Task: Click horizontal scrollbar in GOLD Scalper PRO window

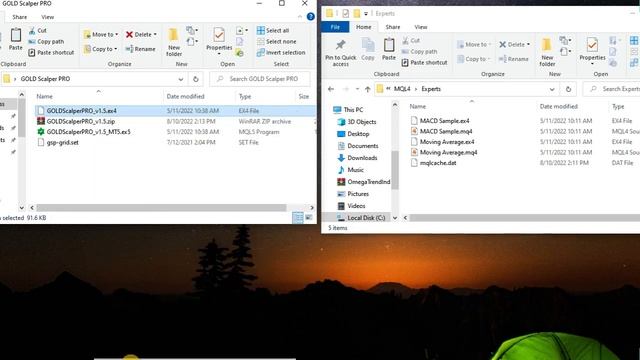Action: (161, 208)
